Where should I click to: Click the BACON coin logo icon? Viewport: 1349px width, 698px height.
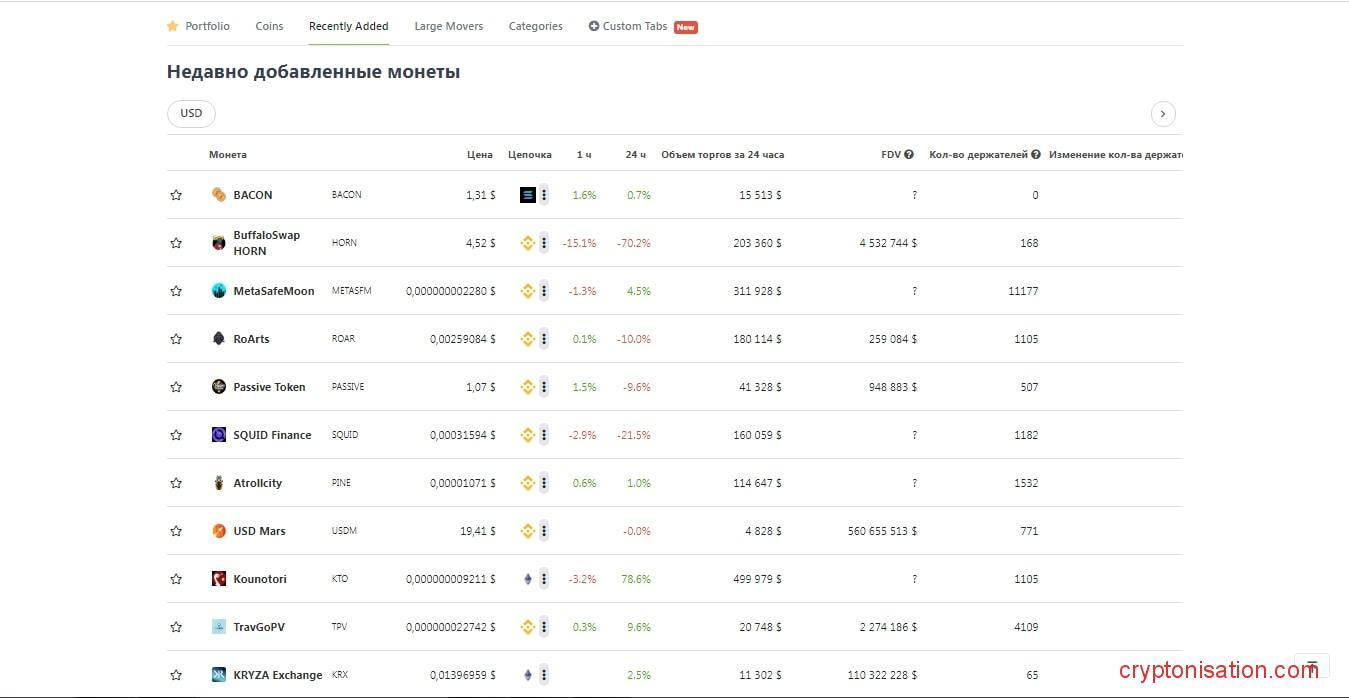(x=219, y=195)
